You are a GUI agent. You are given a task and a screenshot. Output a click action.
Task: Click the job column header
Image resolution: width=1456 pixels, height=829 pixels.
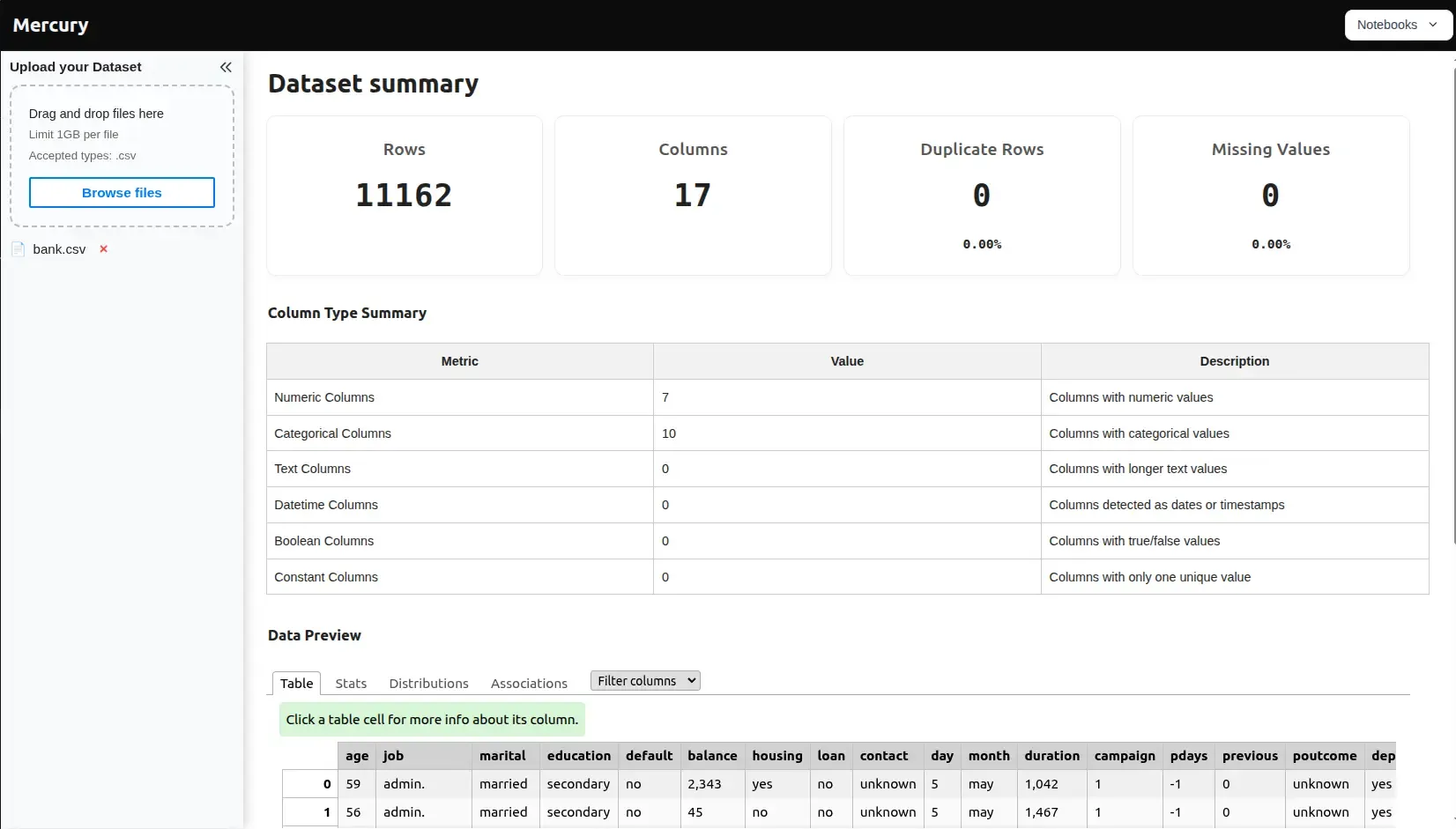(423, 756)
